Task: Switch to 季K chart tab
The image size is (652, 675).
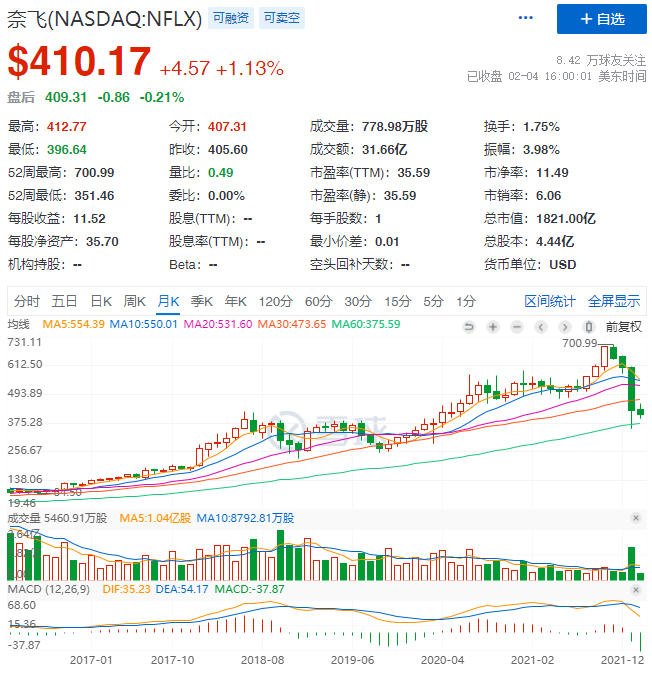Action: (201, 301)
